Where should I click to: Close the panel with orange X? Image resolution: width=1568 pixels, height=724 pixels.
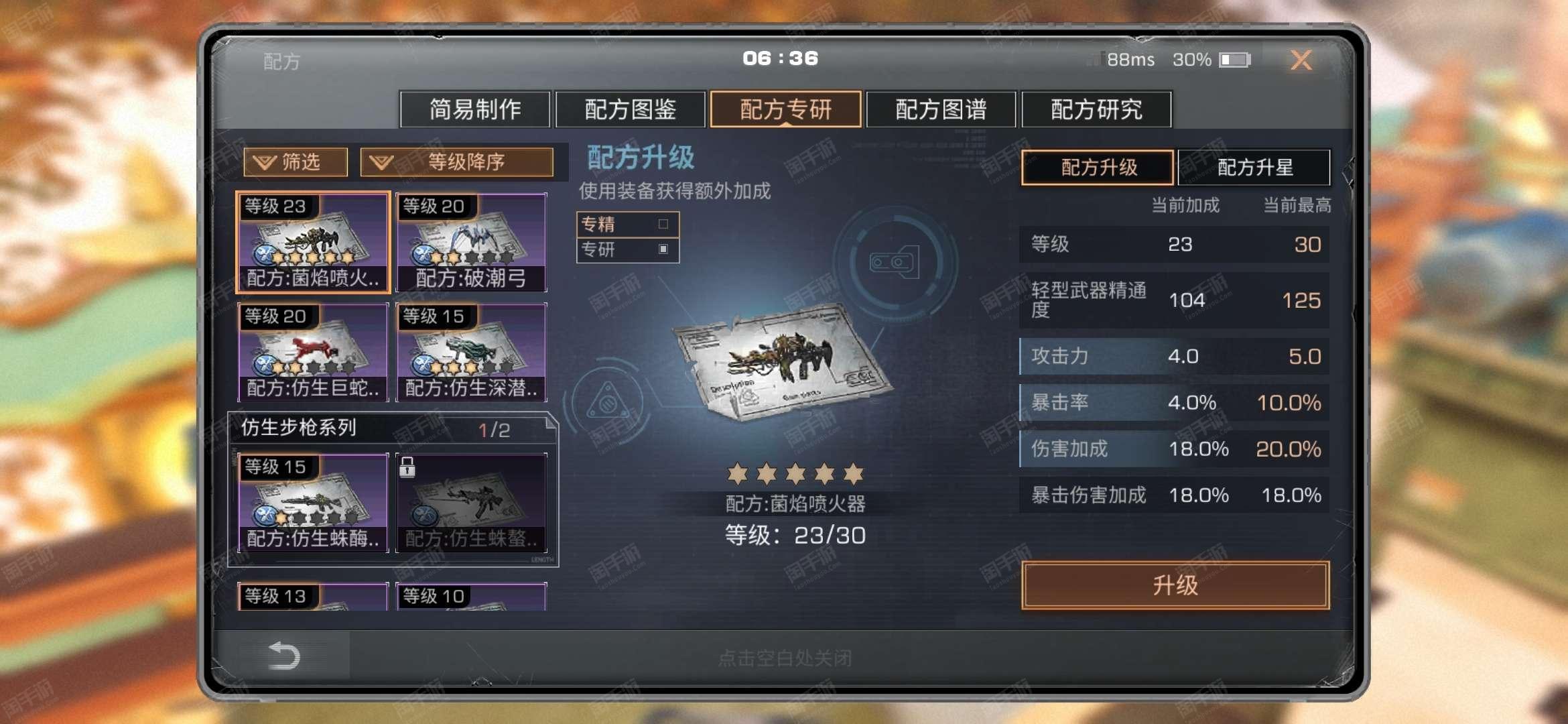point(1301,60)
